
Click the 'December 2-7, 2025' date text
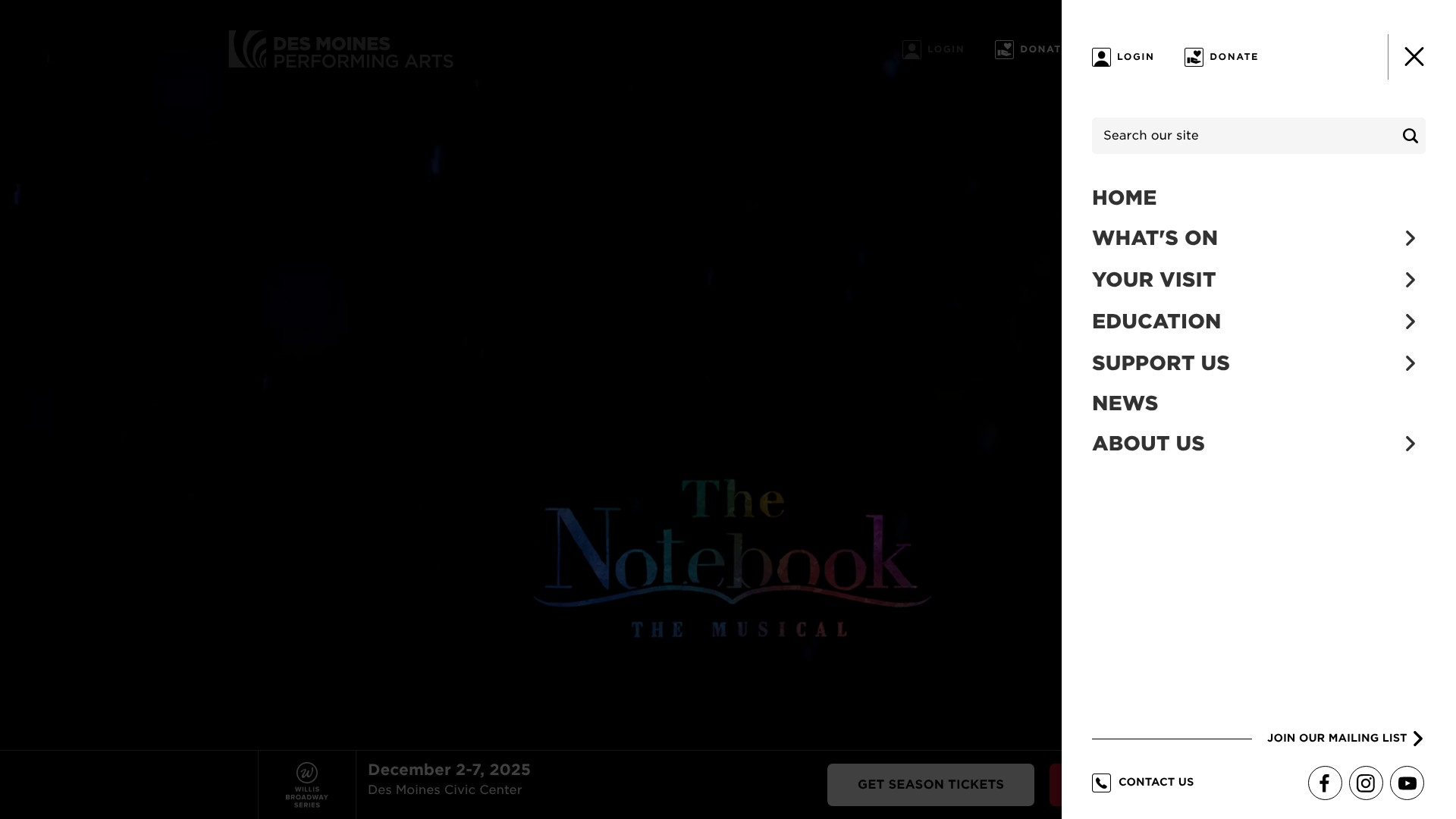[449, 770]
